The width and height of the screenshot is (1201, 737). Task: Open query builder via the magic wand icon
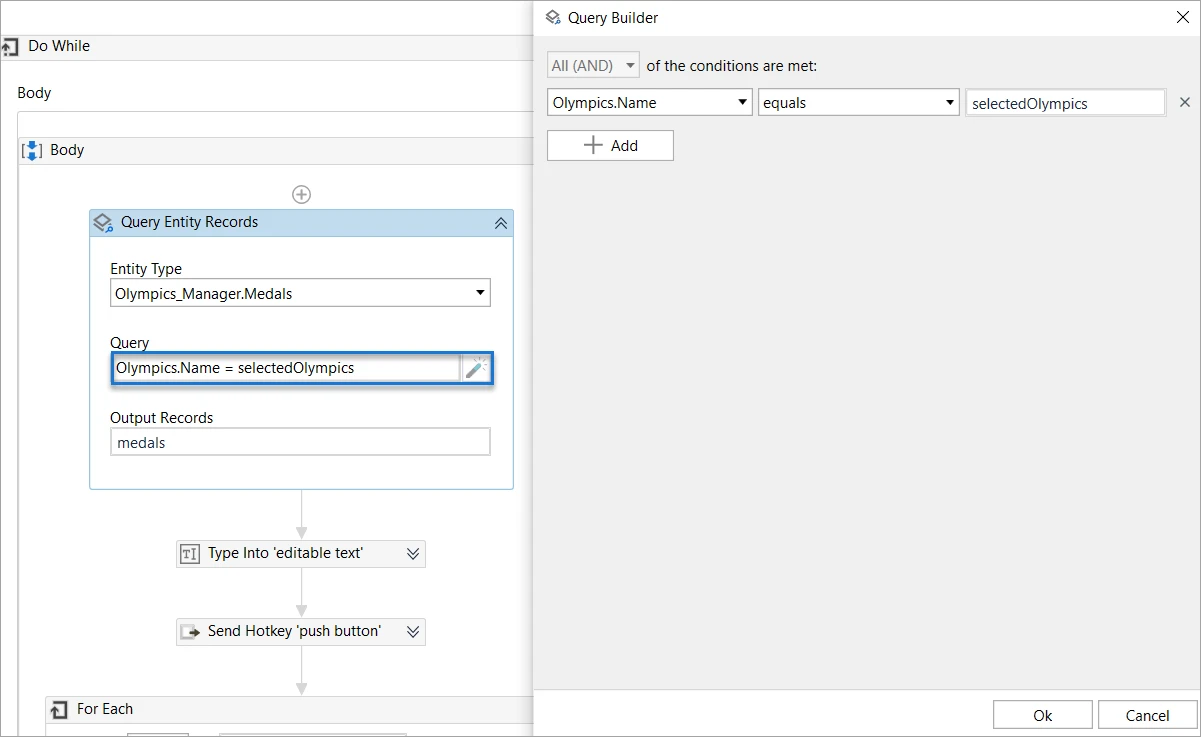pyautogui.click(x=476, y=368)
